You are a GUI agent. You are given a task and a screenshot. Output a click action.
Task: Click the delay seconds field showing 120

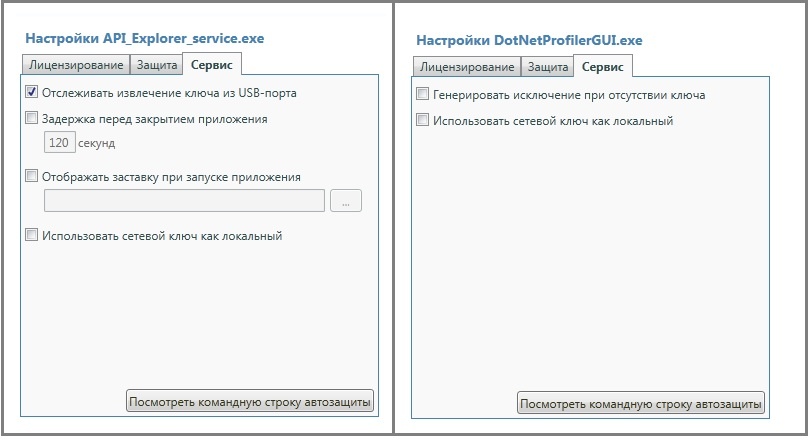[x=59, y=143]
